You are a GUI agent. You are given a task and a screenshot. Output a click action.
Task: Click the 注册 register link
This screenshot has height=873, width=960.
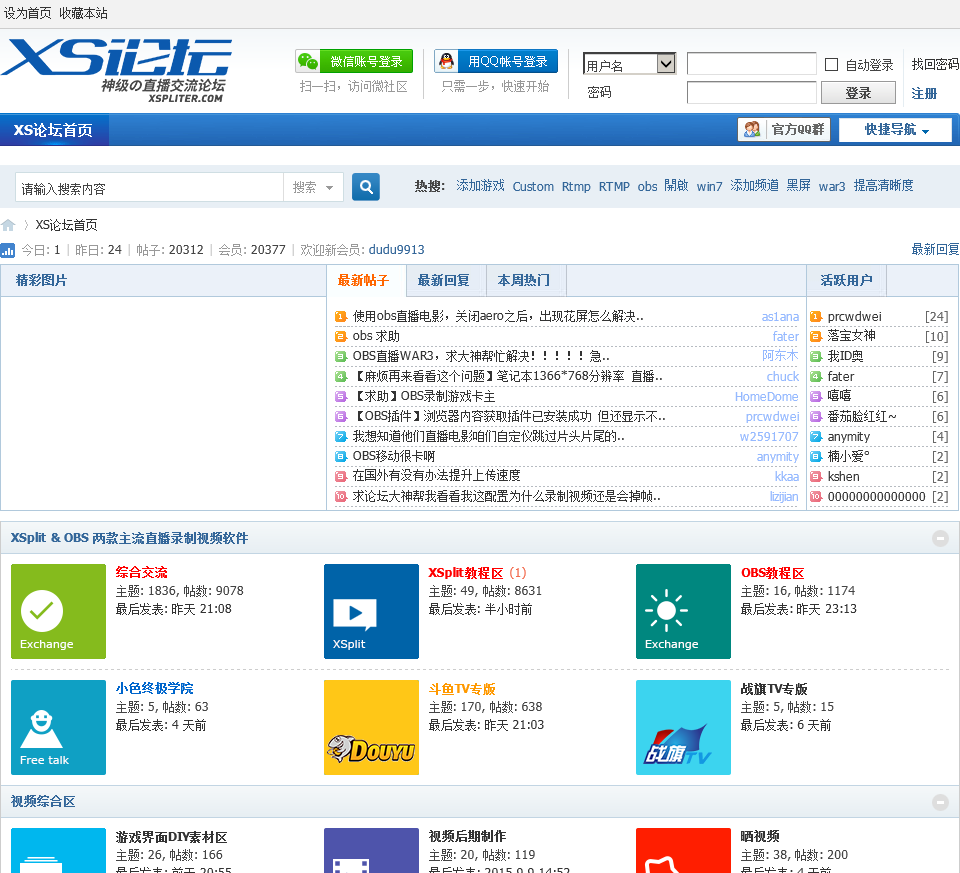(924, 93)
